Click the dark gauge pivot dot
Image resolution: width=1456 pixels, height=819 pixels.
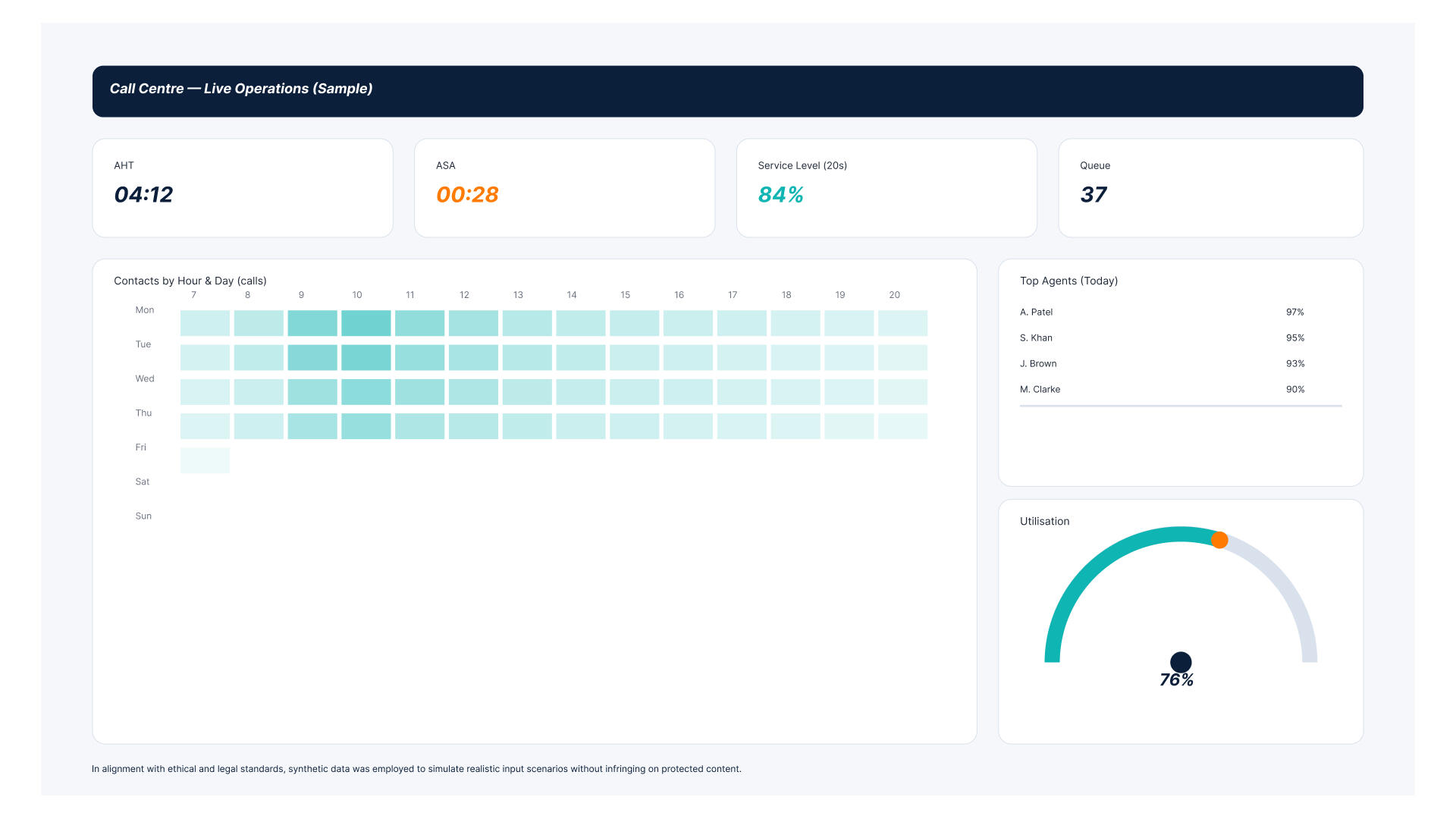point(1181,662)
